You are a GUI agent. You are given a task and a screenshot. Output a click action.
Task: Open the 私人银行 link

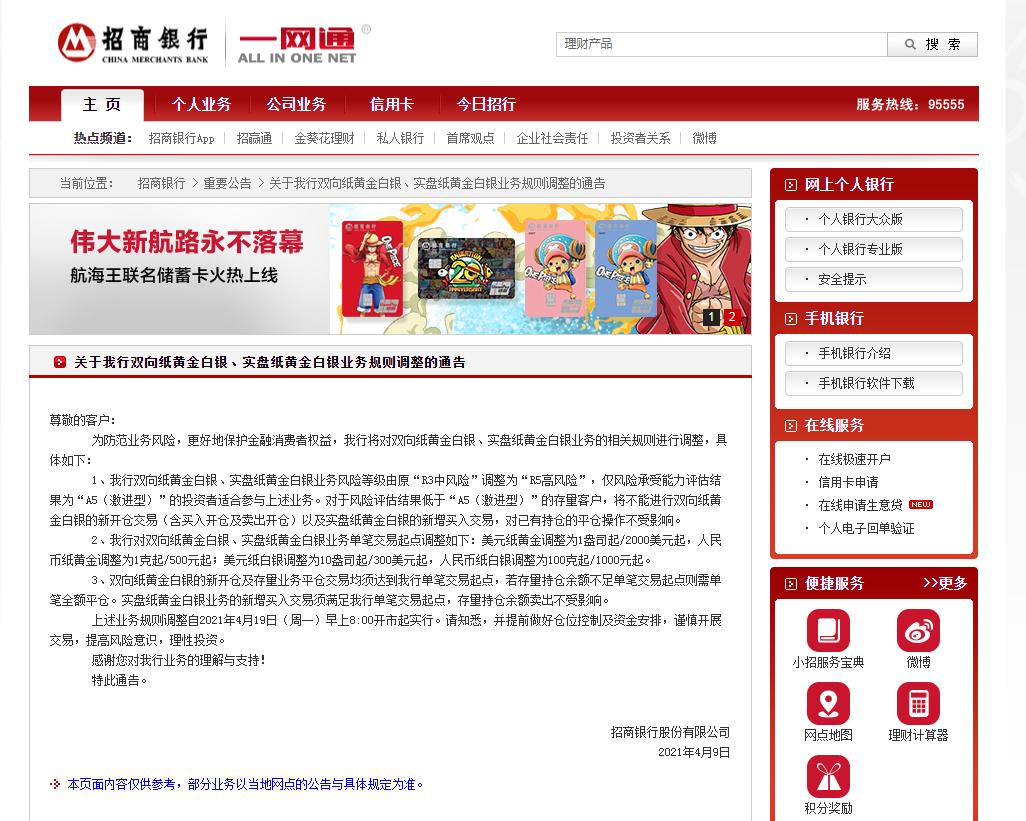[x=400, y=138]
